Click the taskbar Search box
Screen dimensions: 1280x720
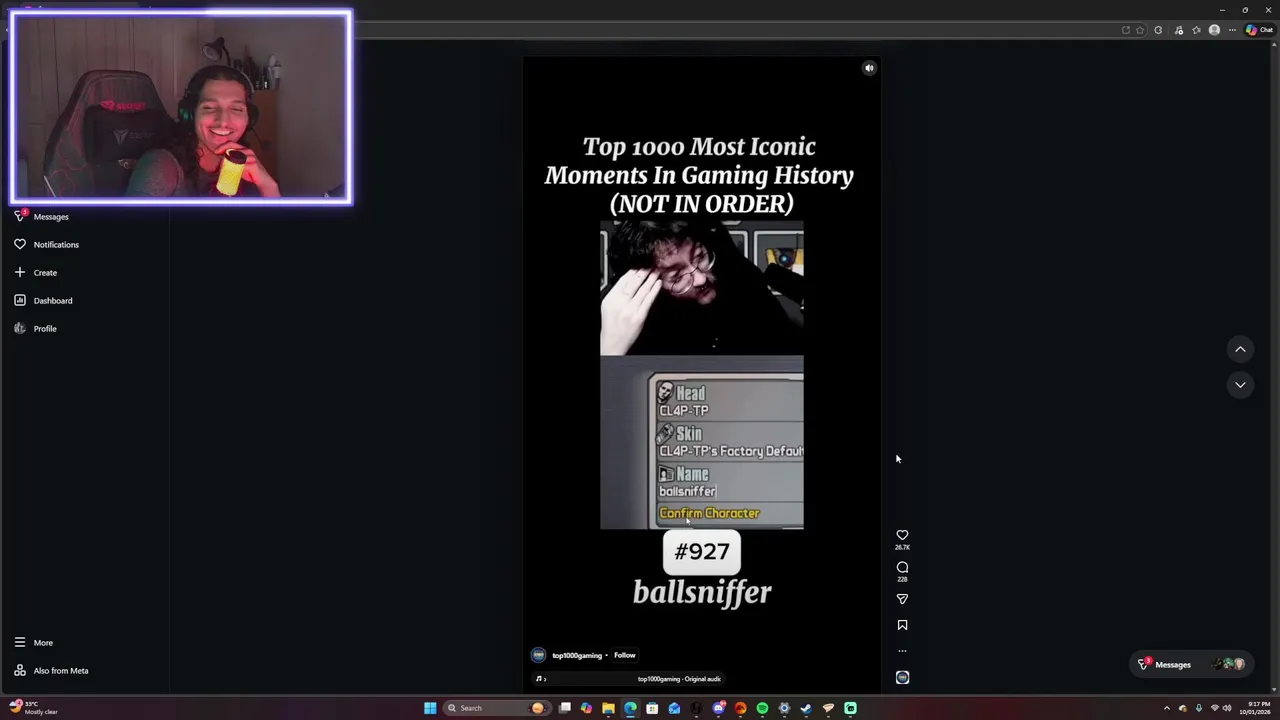[x=495, y=708]
